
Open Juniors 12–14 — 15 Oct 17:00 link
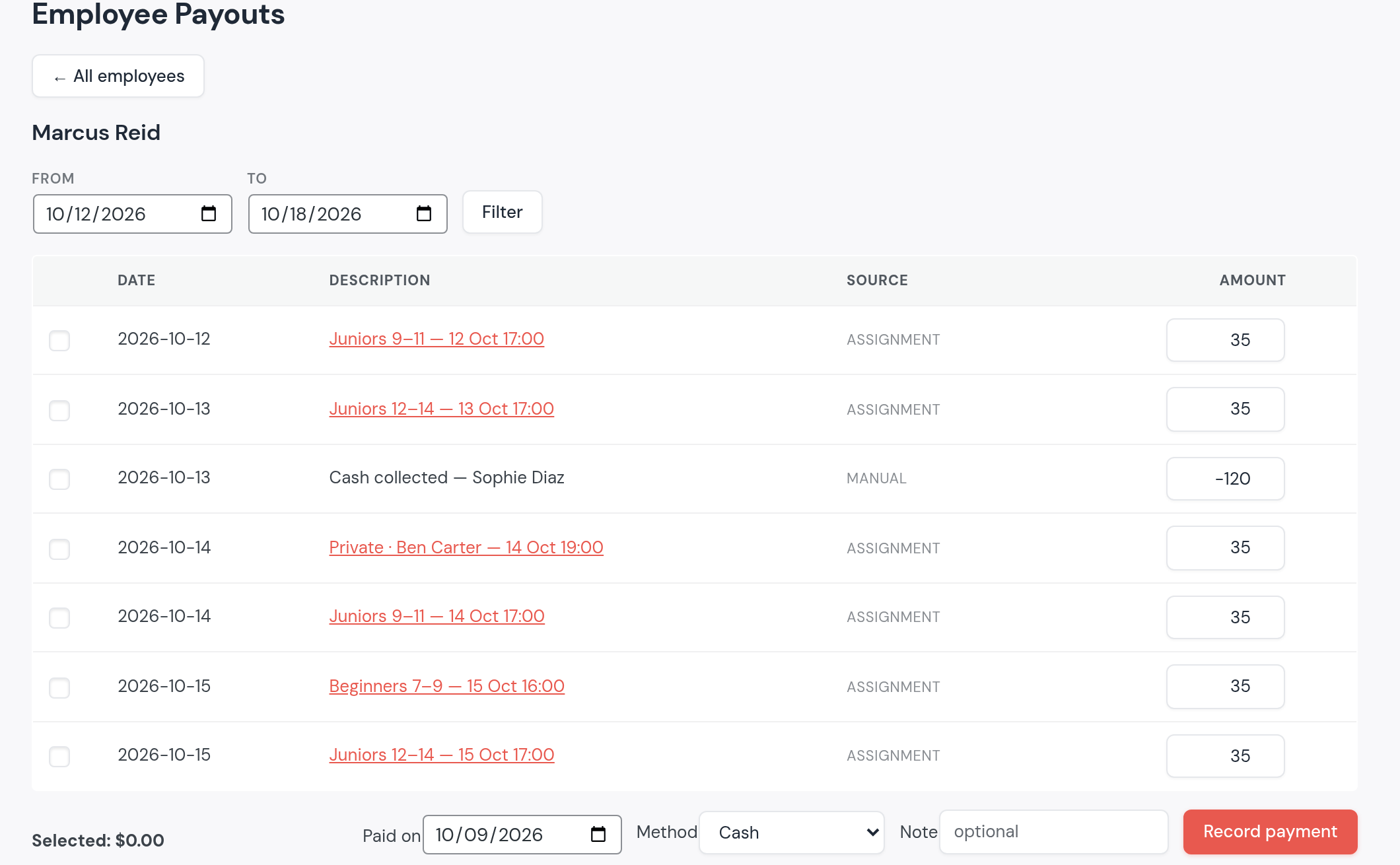pos(442,755)
